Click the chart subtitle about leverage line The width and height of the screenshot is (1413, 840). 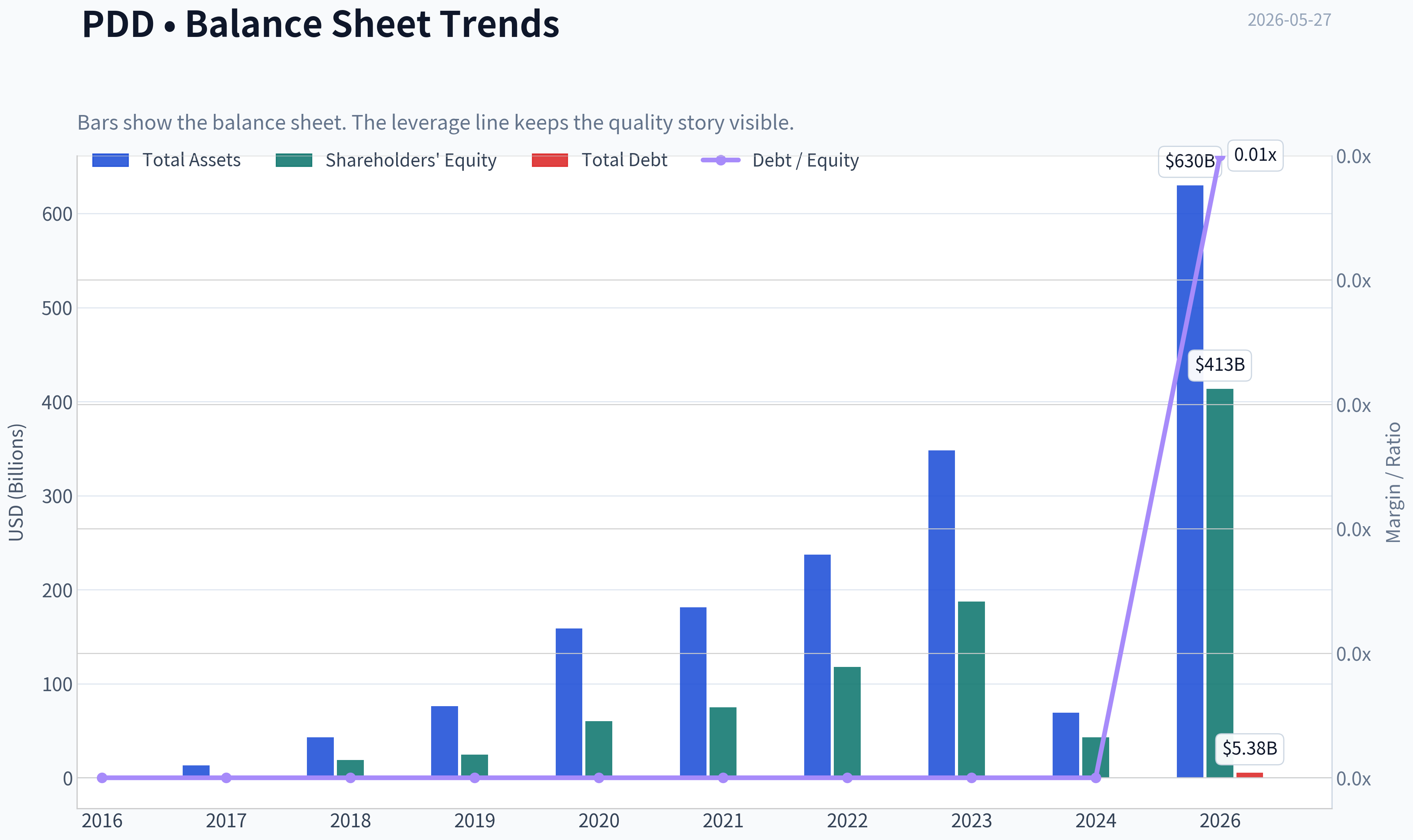436,122
